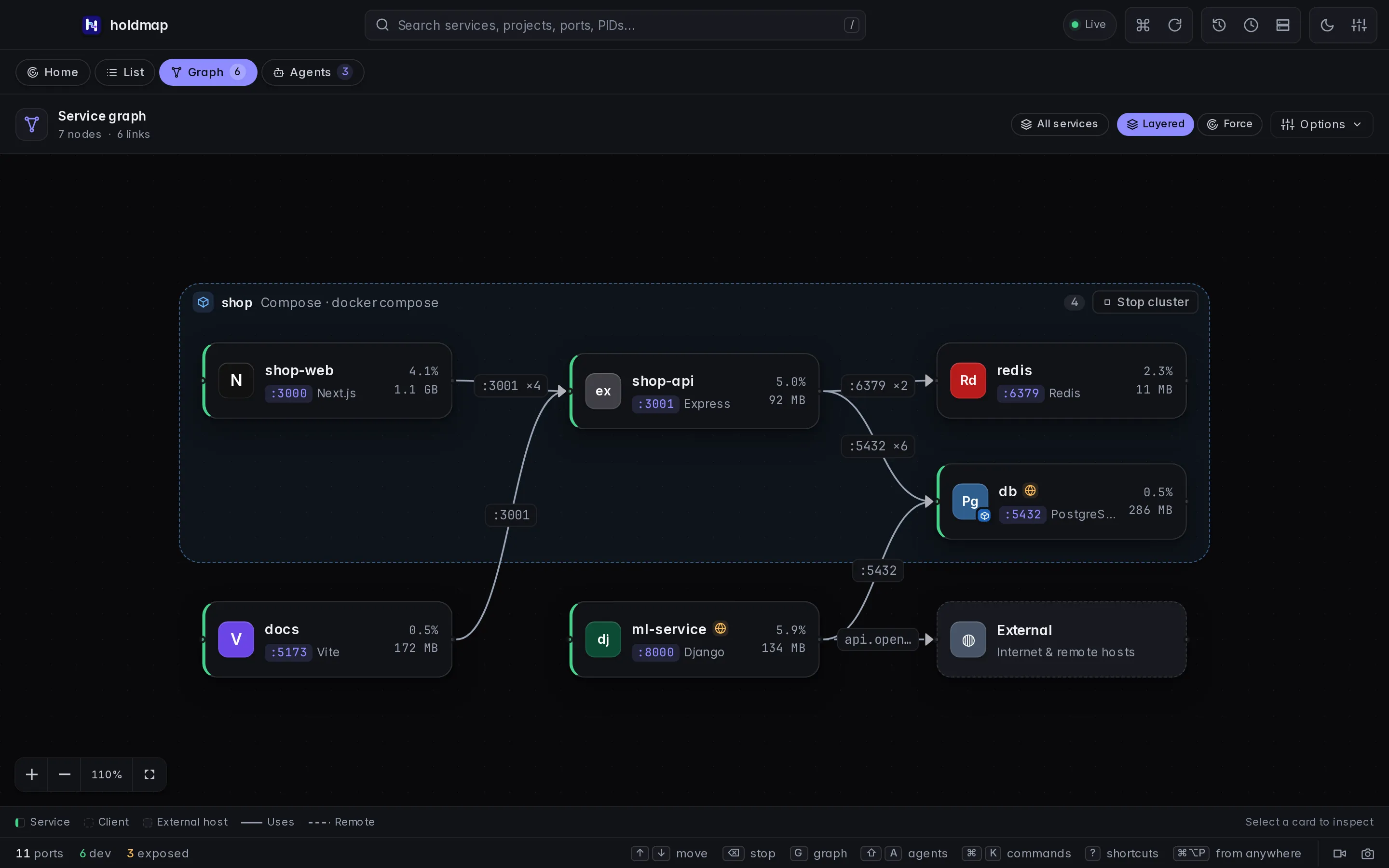Click the api.open… link label
This screenshot has width=1389, height=868.
pyautogui.click(x=878, y=639)
